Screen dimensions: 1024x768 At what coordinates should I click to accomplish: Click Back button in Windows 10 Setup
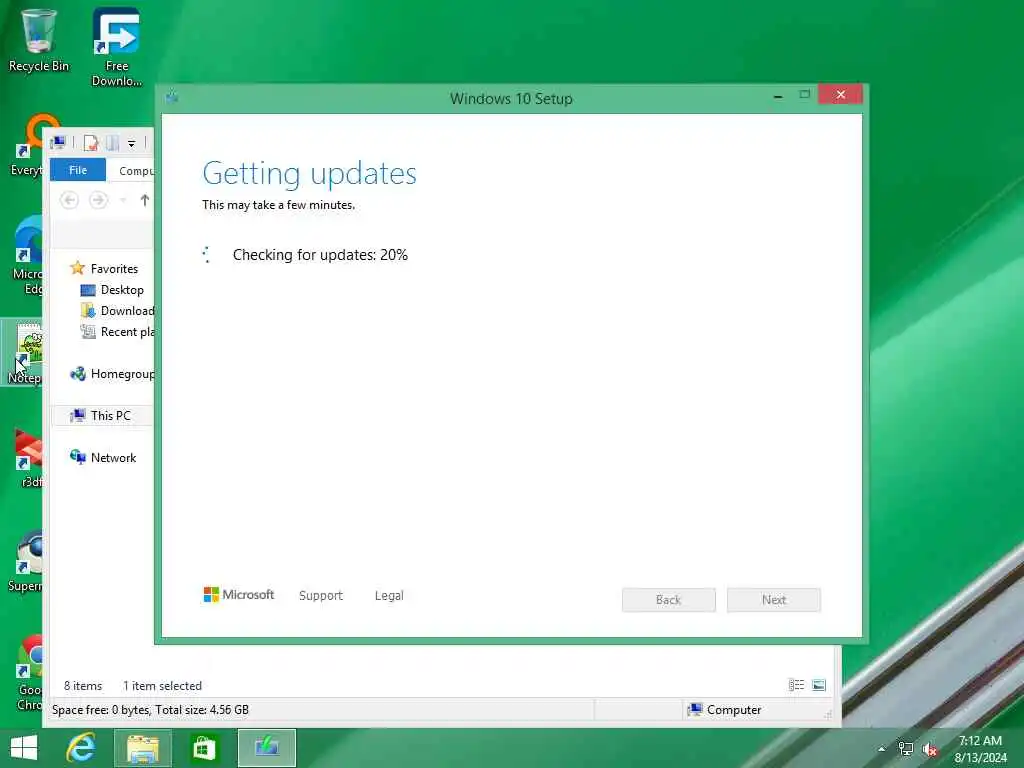click(669, 600)
